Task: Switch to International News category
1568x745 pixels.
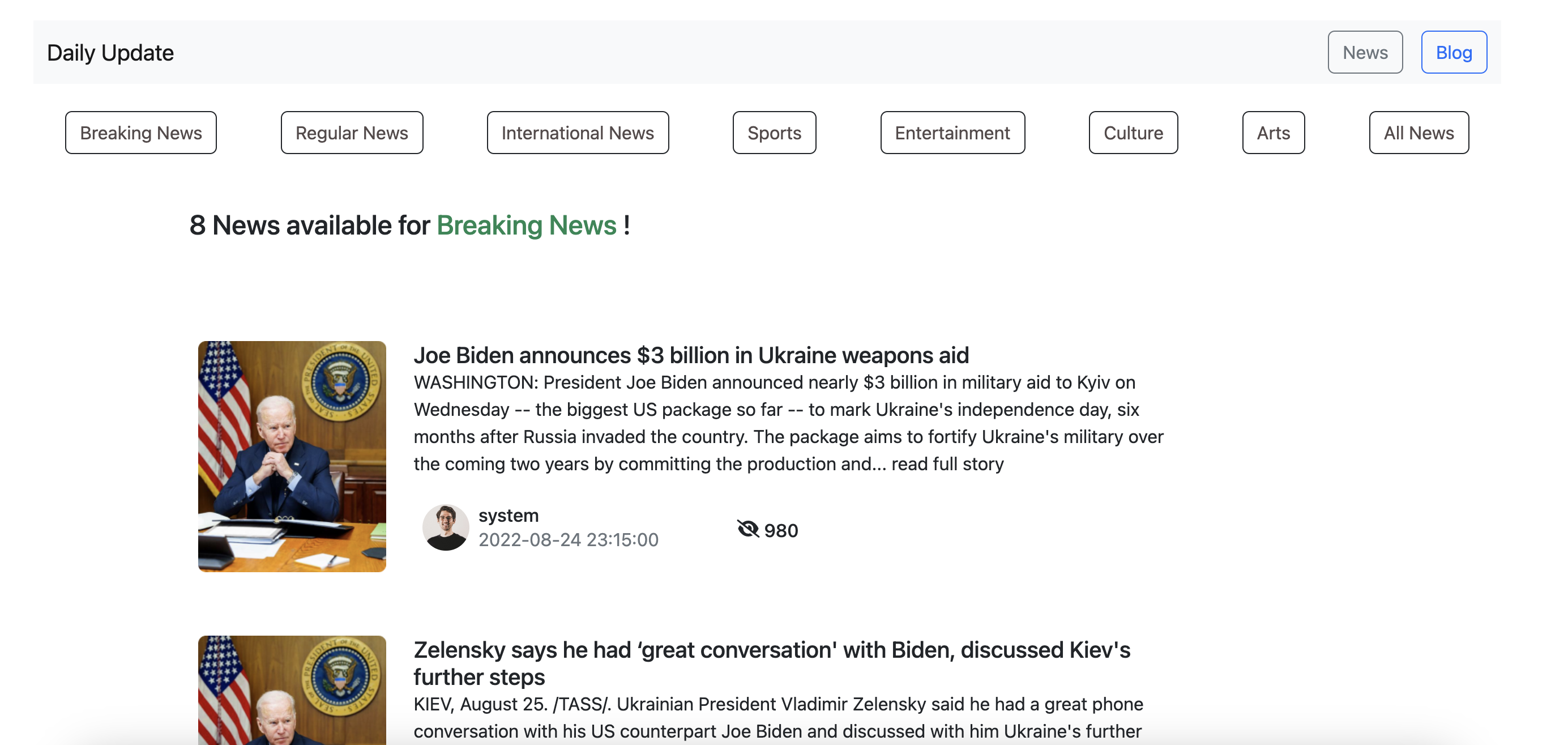Action: [577, 133]
